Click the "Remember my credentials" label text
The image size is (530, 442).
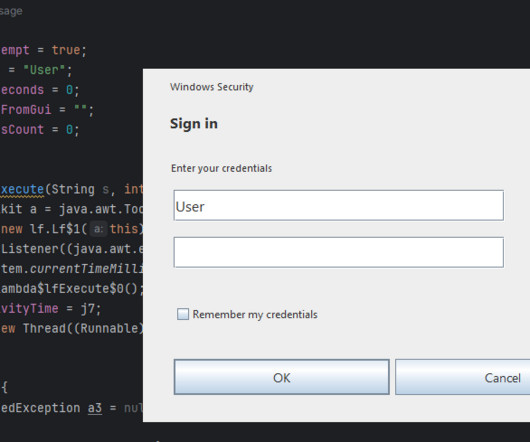[x=255, y=315]
